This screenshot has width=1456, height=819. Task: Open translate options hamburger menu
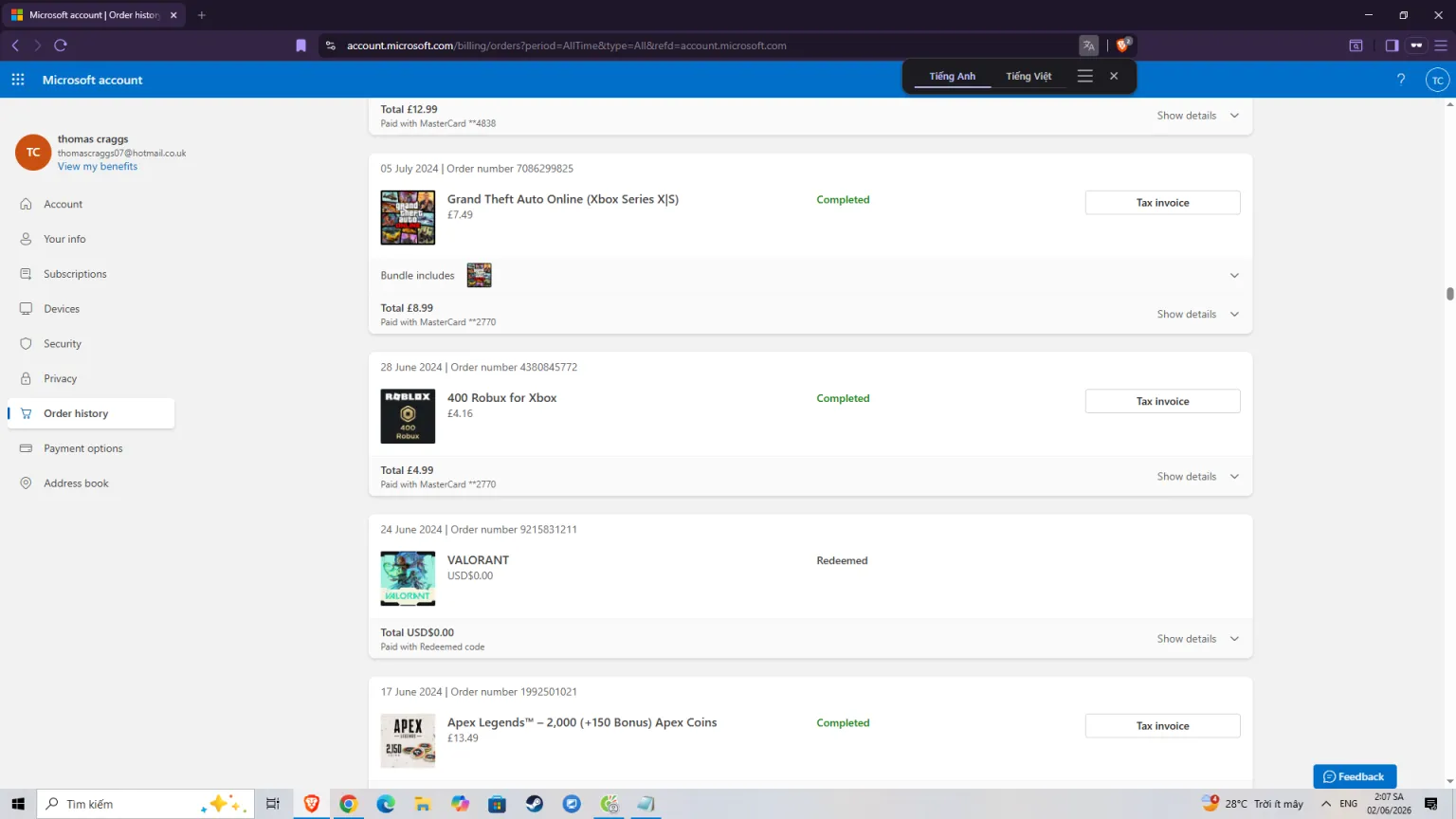[1085, 76]
